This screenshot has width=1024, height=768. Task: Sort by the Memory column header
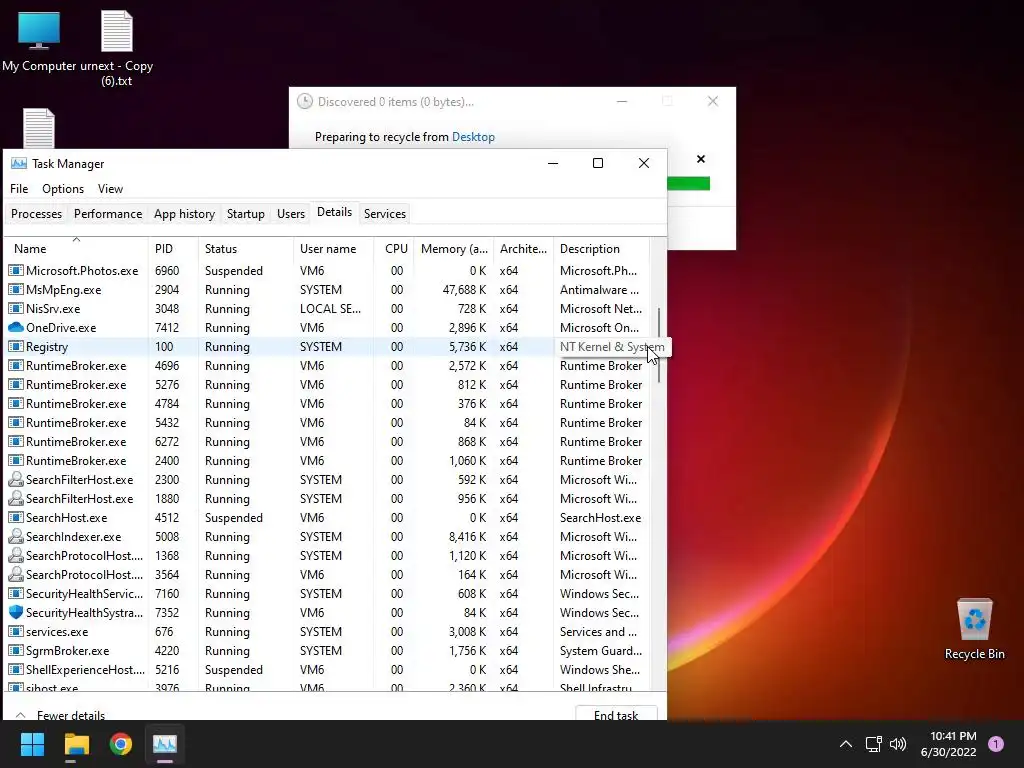click(453, 249)
